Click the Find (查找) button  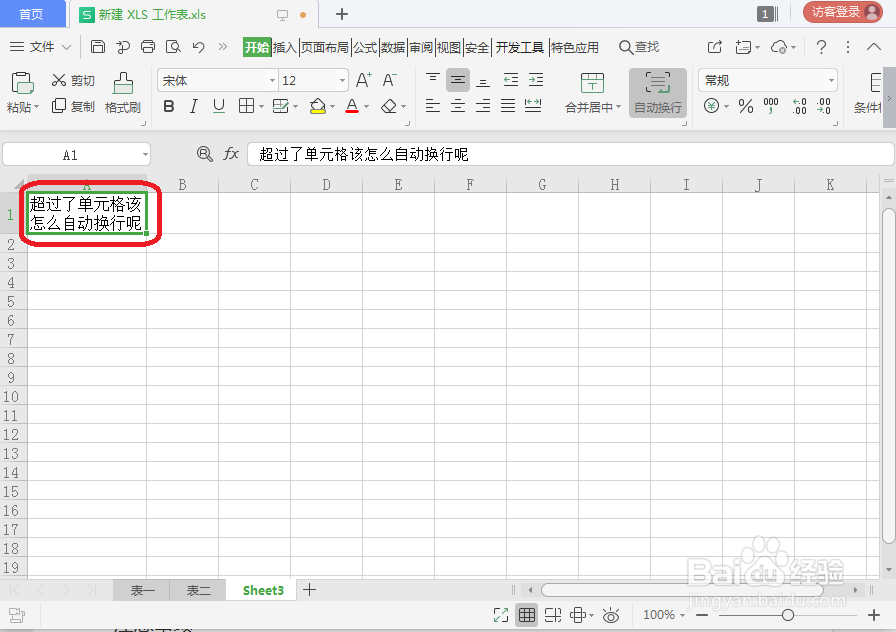point(639,47)
